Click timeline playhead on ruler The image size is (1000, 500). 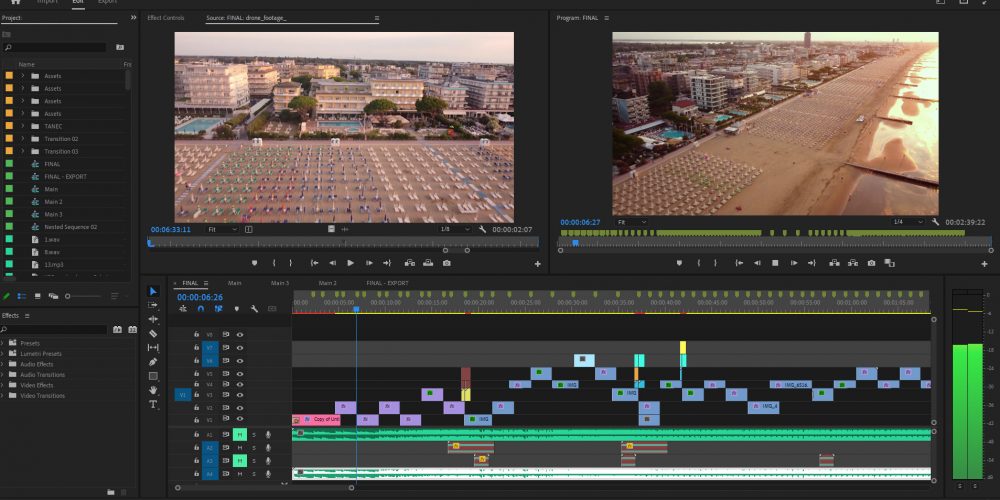tap(357, 309)
